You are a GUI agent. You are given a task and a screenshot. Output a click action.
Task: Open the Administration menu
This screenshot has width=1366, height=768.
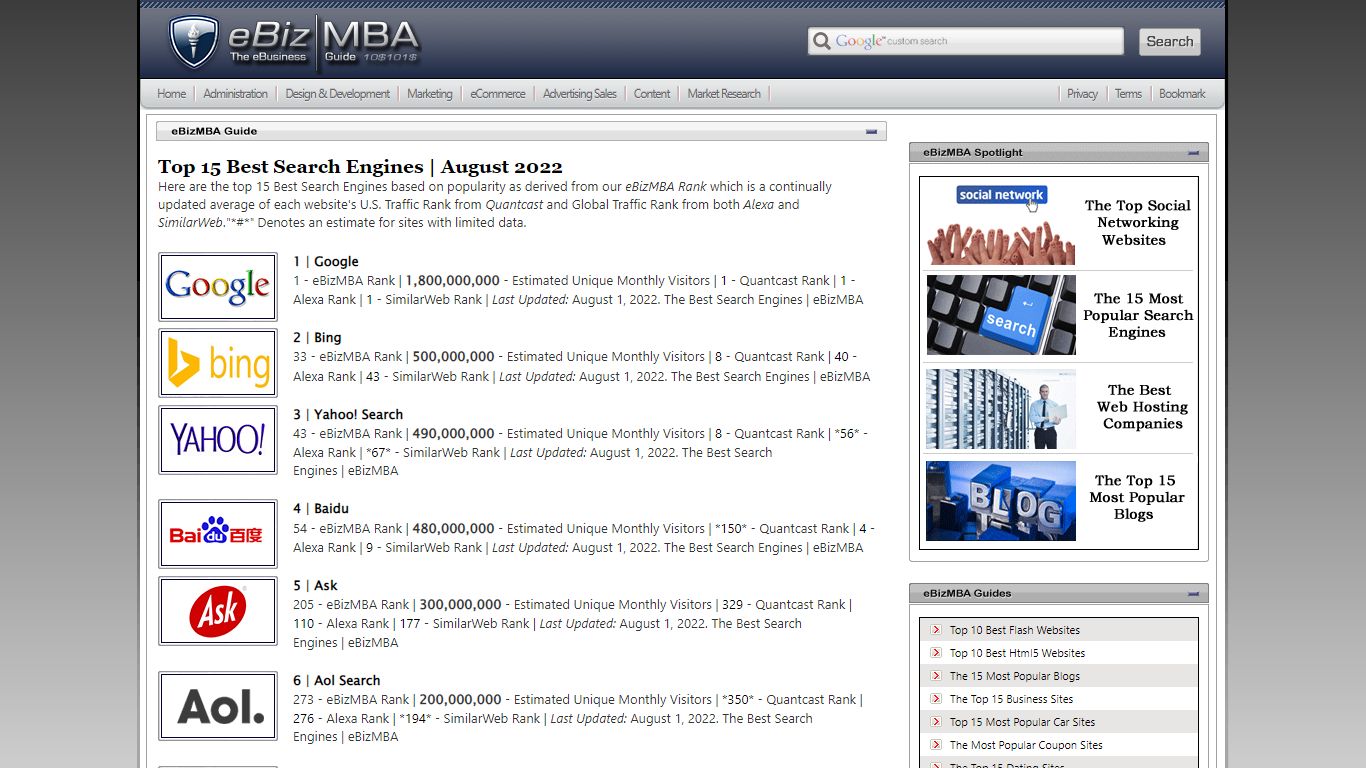(x=235, y=94)
